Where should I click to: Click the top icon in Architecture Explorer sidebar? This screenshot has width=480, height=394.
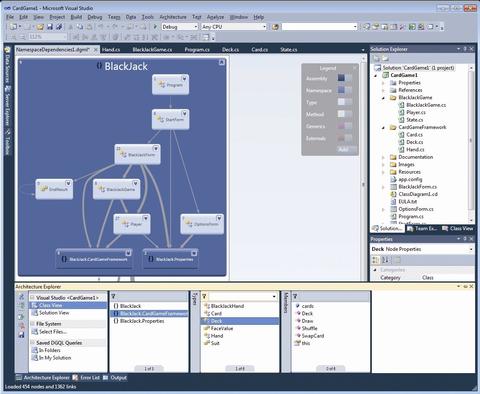pyautogui.click(x=22, y=296)
